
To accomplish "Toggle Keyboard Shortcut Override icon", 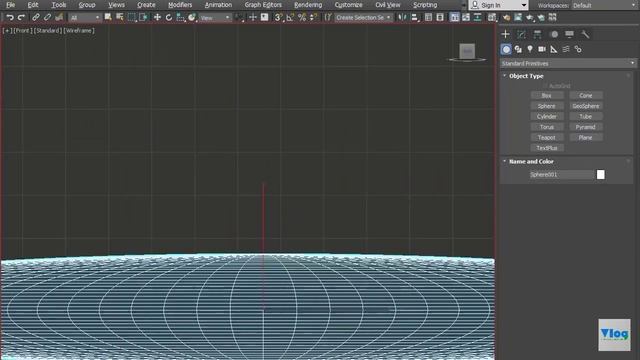I will pyautogui.click(x=264, y=18).
